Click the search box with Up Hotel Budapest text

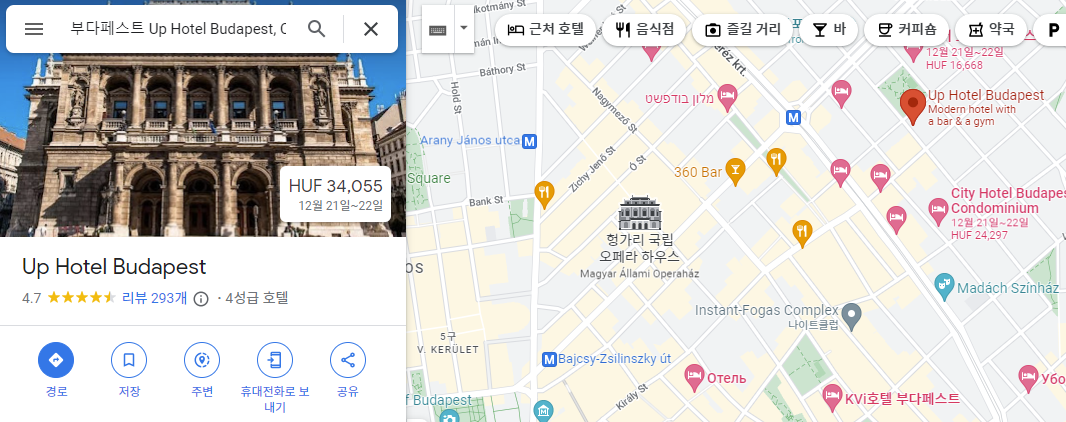(x=178, y=29)
